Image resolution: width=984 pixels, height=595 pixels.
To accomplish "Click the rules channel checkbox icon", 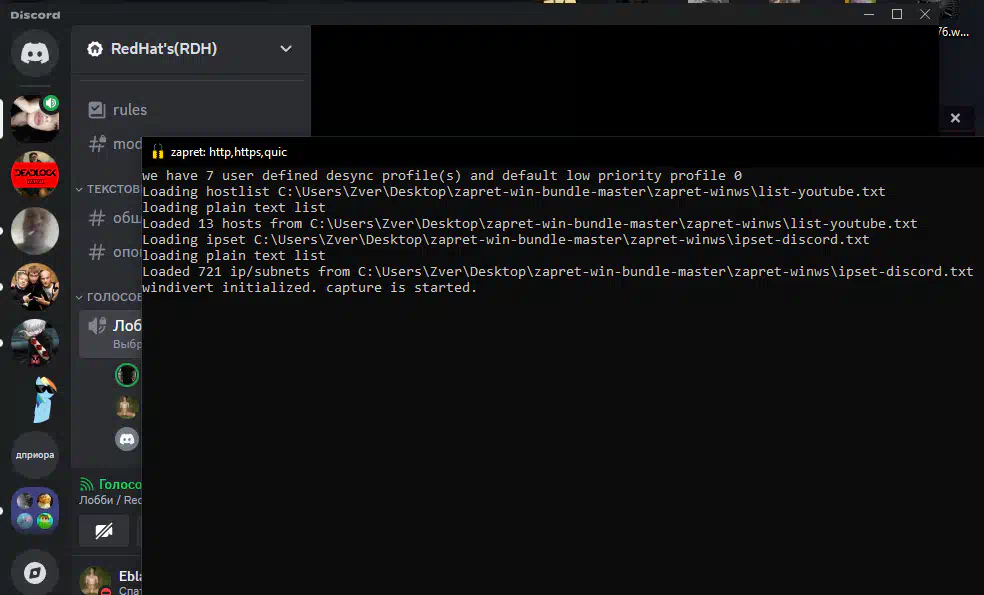I will click(x=97, y=110).
